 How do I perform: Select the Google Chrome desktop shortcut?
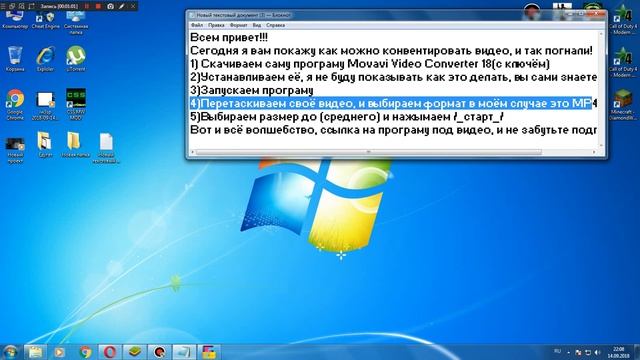(x=15, y=104)
